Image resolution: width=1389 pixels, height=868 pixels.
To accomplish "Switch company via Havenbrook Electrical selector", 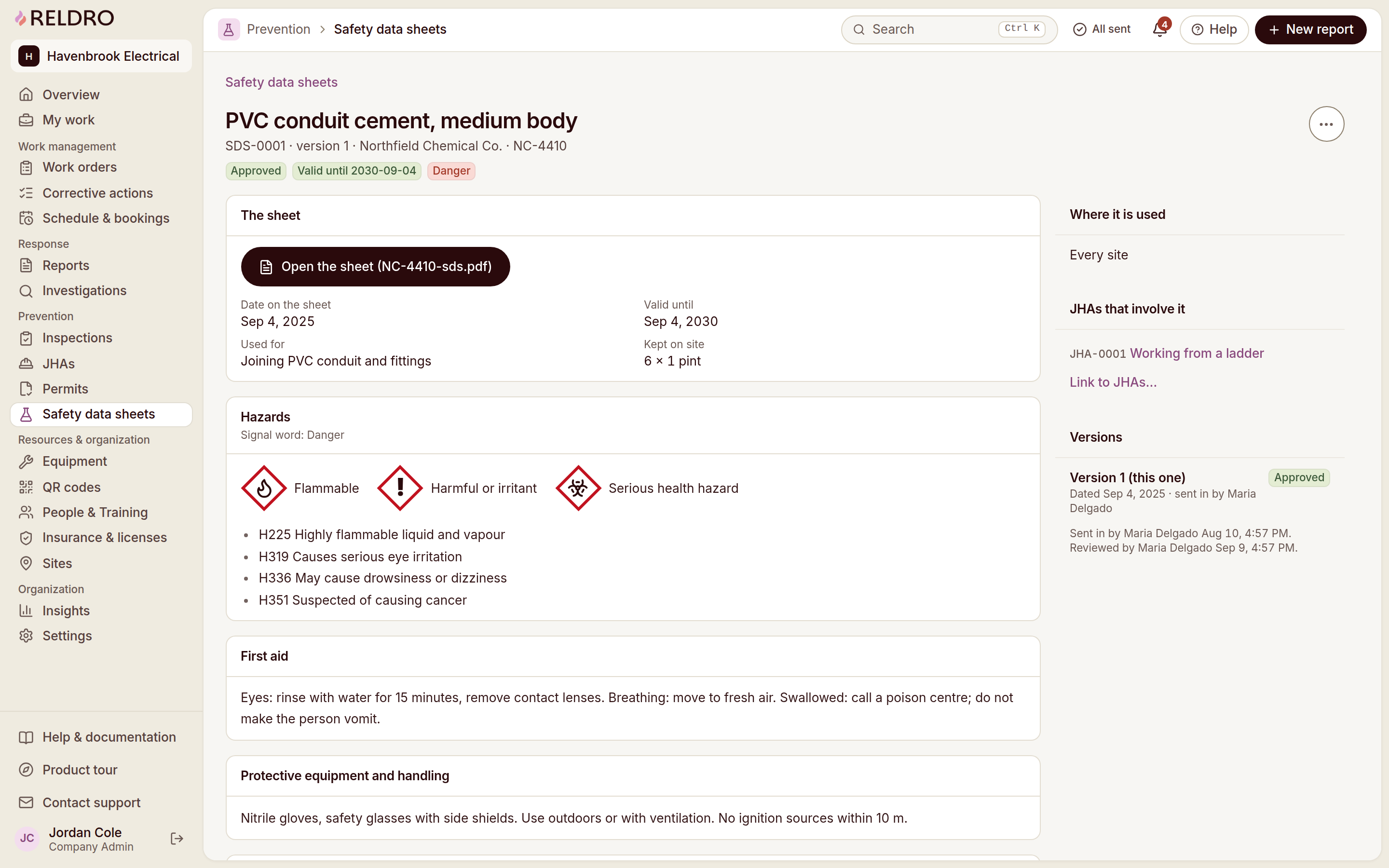I will tap(101, 56).
